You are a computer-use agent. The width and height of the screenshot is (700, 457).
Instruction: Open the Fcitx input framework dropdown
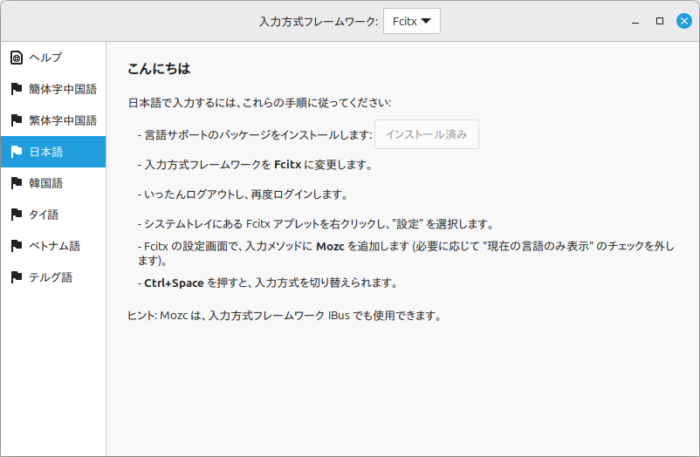[411, 21]
